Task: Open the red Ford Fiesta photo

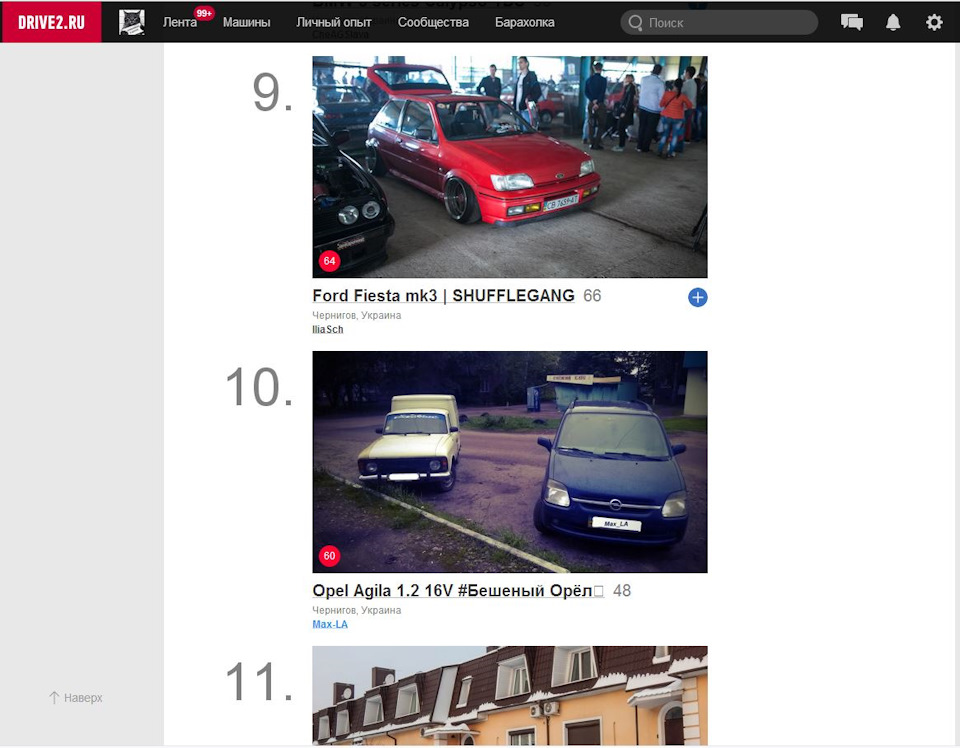Action: tap(509, 167)
